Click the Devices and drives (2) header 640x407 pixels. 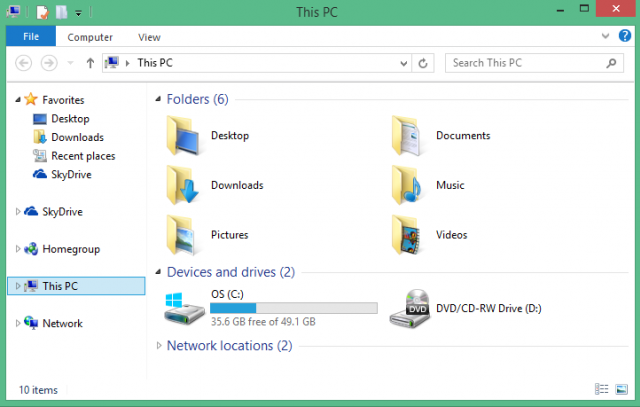231,272
